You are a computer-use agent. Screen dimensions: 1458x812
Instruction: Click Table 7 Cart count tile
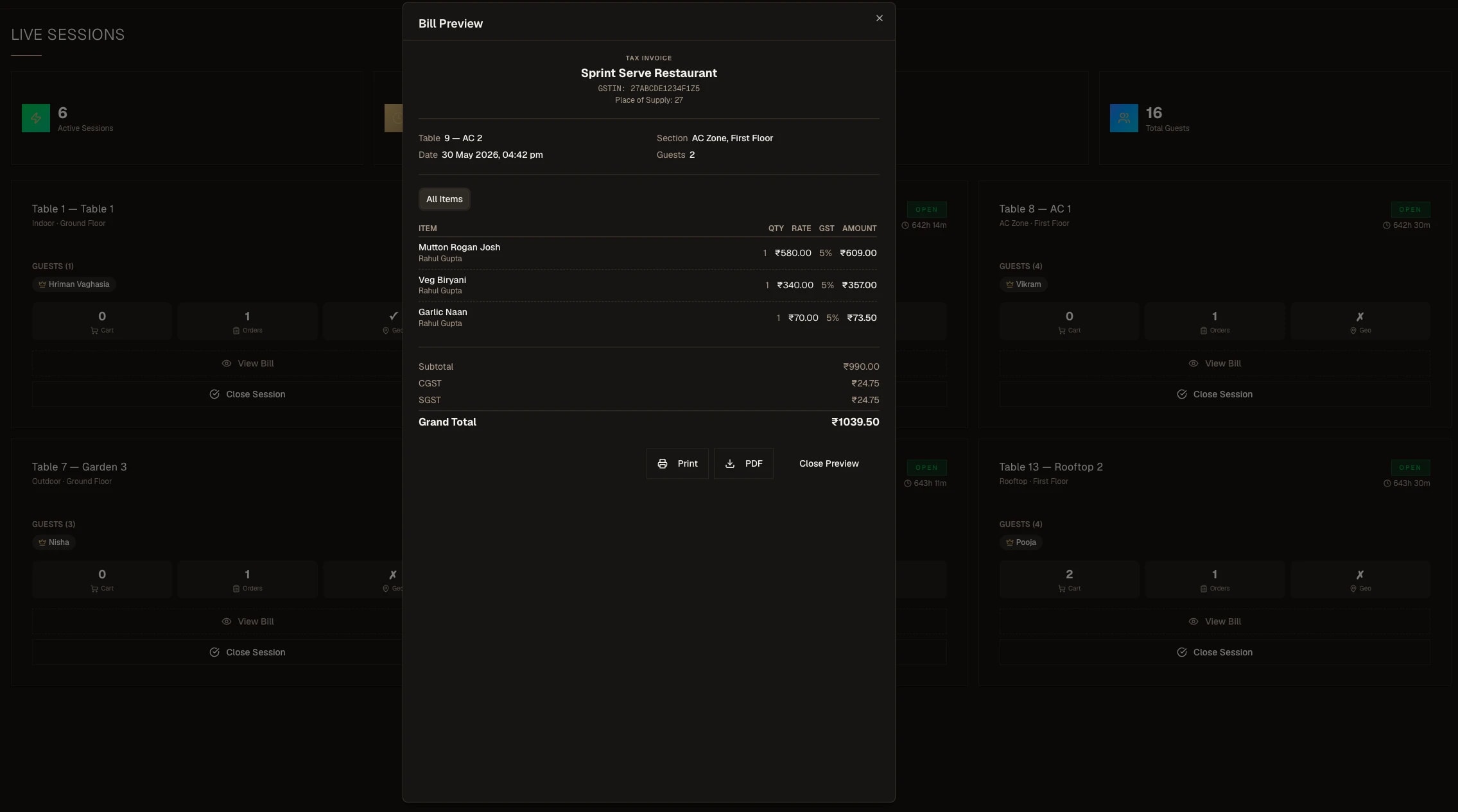[x=102, y=579]
